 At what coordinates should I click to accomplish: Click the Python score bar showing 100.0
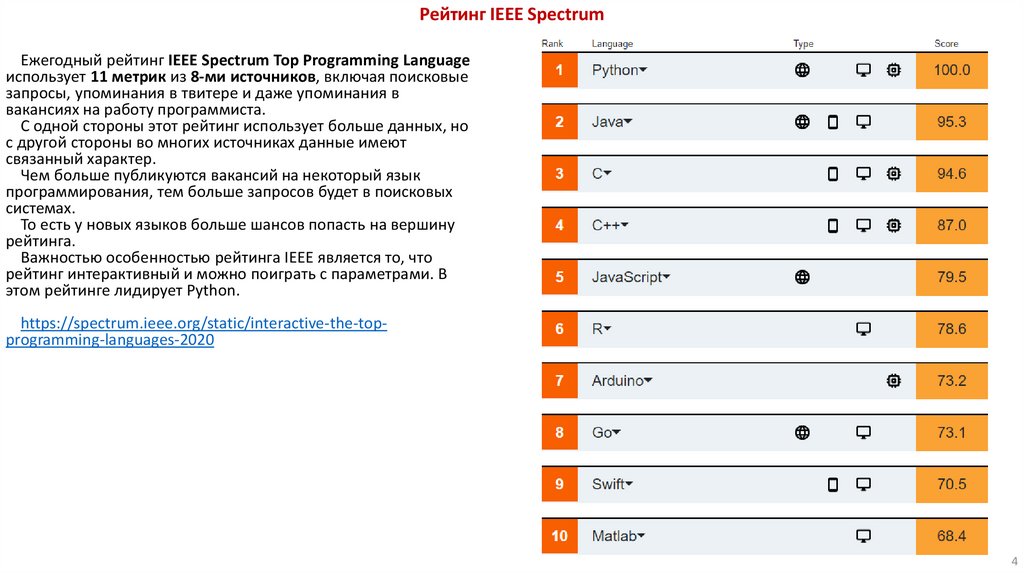(951, 70)
